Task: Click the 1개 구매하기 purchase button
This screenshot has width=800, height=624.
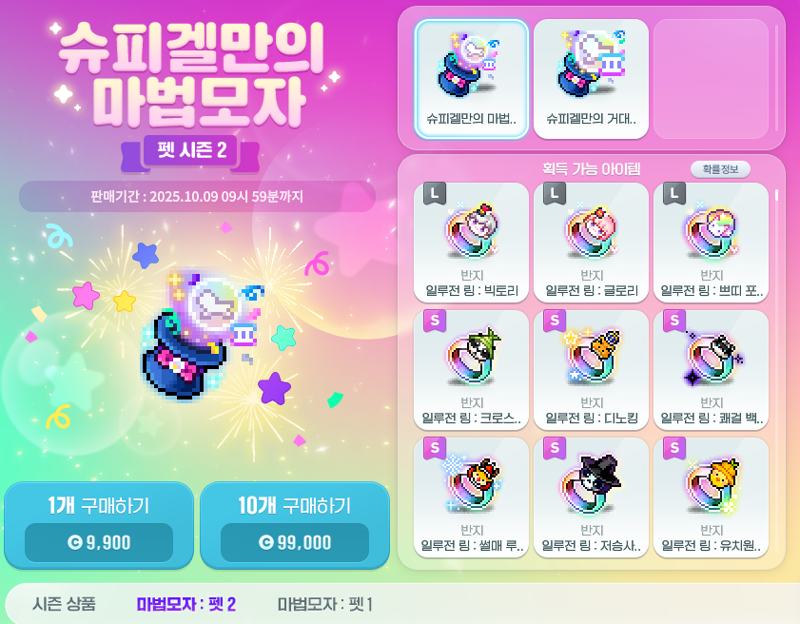Action: pyautogui.click(x=99, y=525)
